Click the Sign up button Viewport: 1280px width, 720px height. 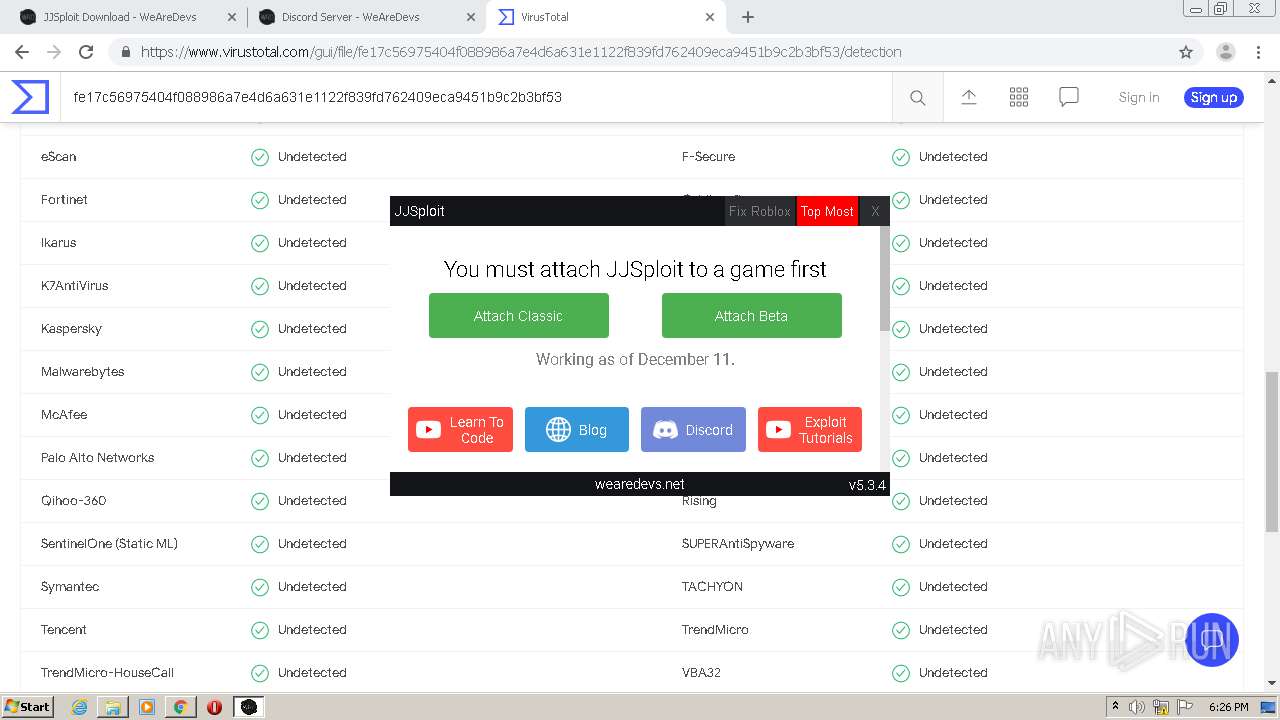[x=1214, y=97]
